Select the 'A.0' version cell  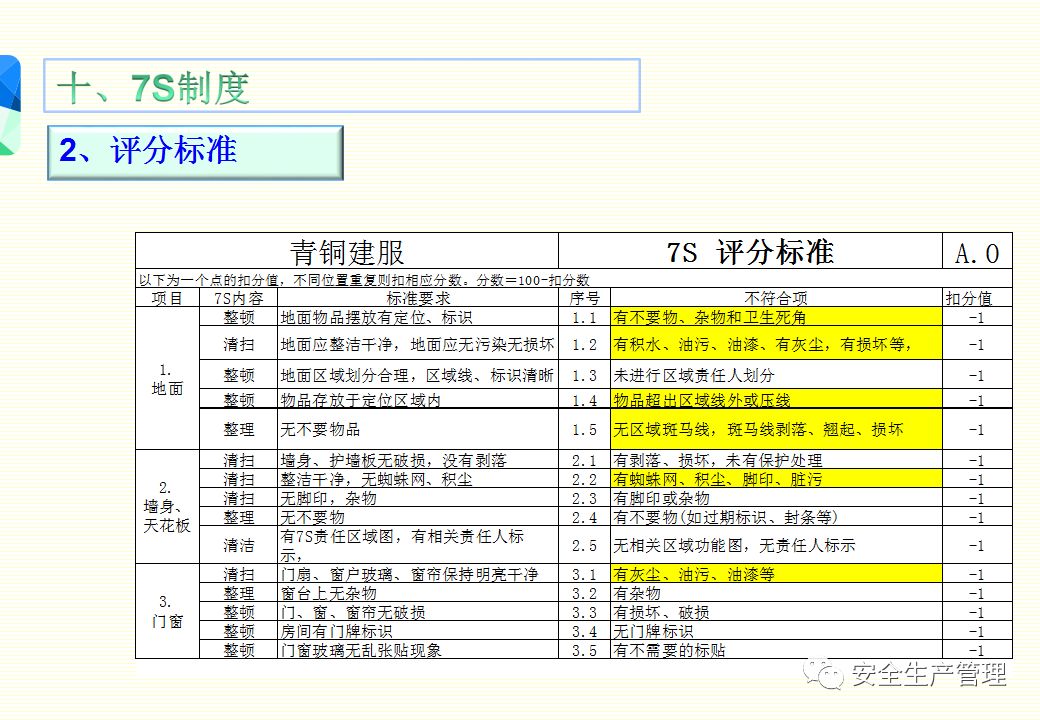(x=977, y=251)
